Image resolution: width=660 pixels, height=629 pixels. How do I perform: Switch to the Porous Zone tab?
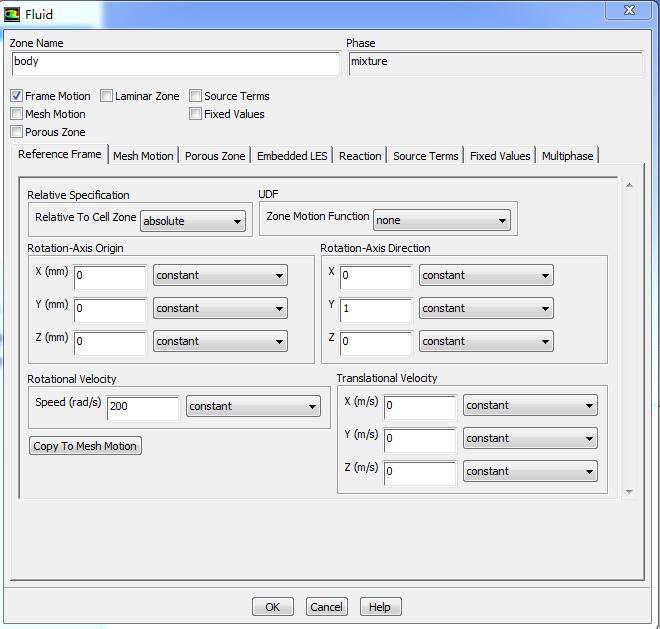215,156
